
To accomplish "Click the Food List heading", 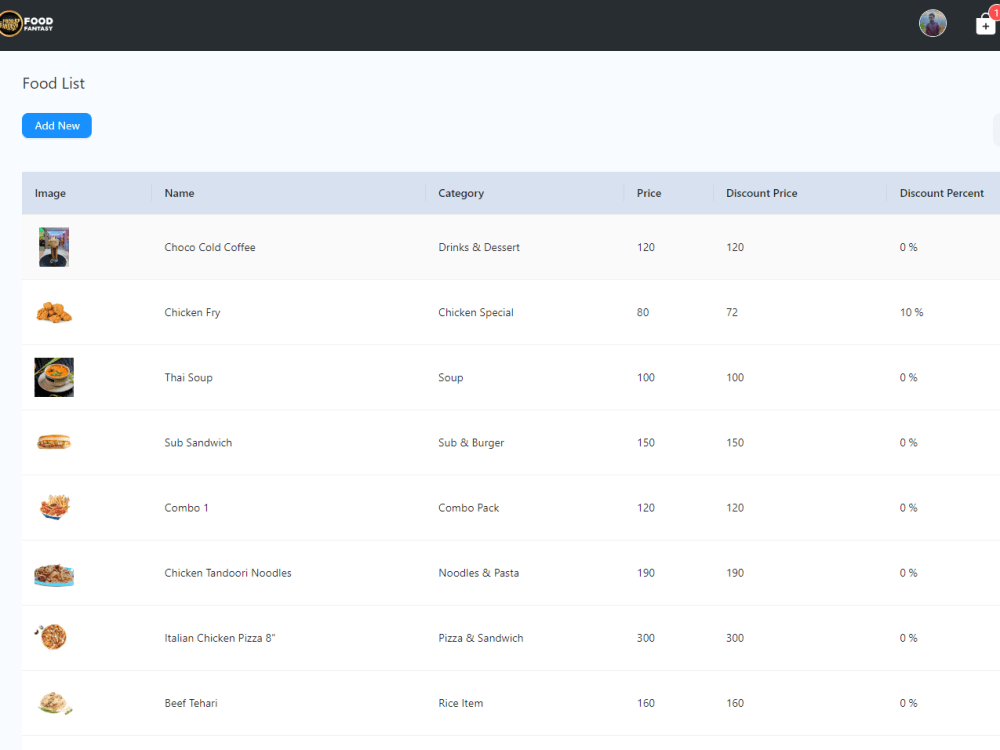I will point(54,84).
